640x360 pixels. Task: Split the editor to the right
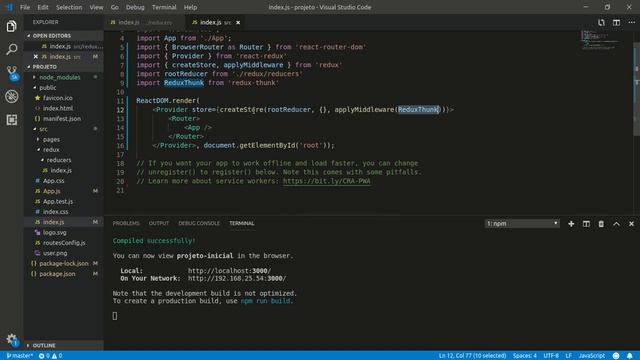click(616, 22)
